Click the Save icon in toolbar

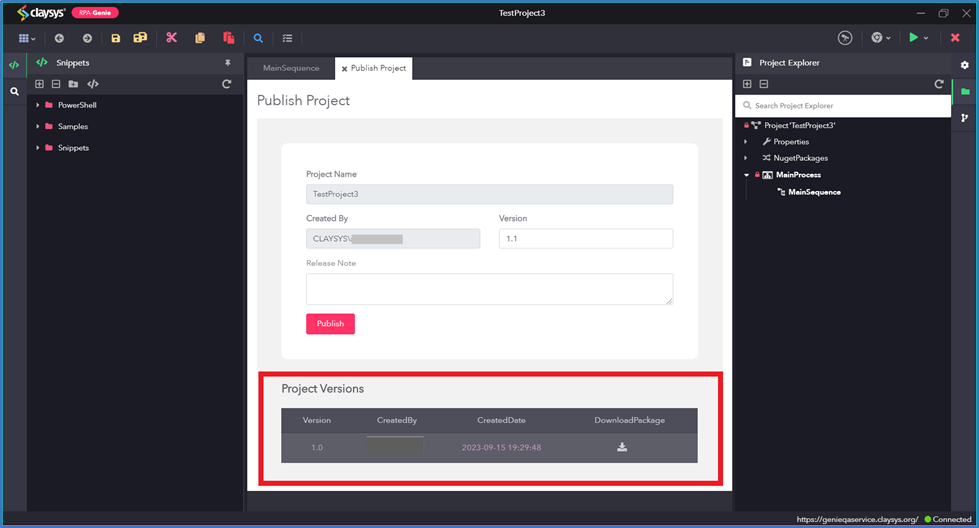point(116,38)
